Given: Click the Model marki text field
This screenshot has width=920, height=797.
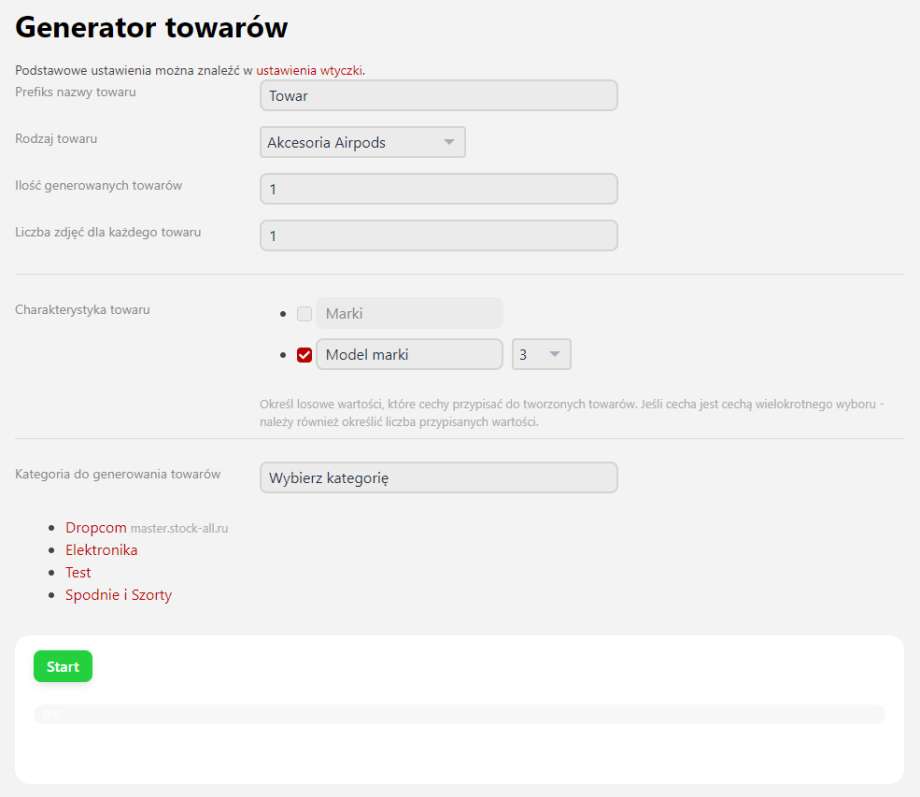Looking at the screenshot, I should [409, 355].
